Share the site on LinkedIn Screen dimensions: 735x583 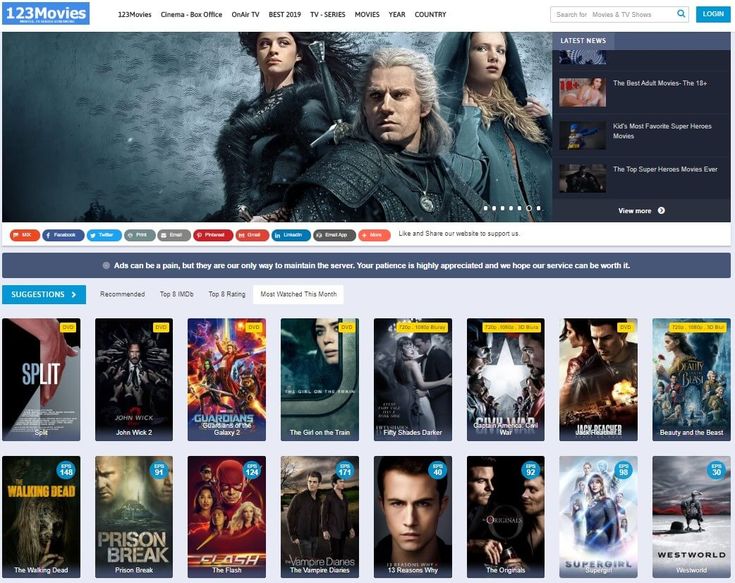(x=291, y=235)
